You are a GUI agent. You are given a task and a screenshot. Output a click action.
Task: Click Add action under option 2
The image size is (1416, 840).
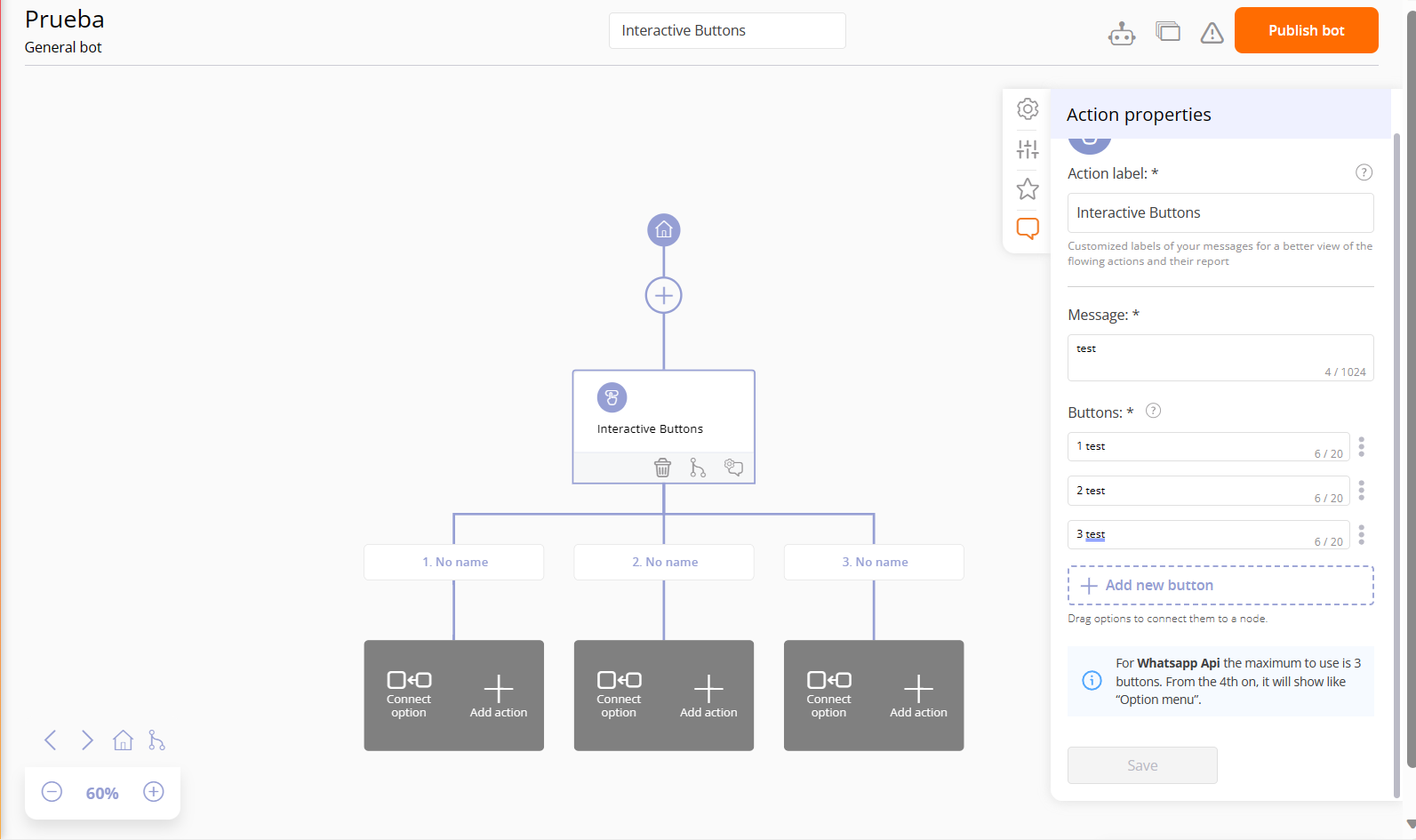click(708, 696)
